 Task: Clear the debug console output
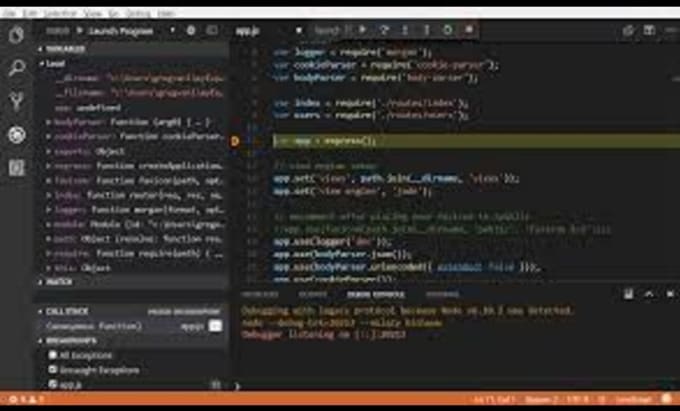[628, 294]
